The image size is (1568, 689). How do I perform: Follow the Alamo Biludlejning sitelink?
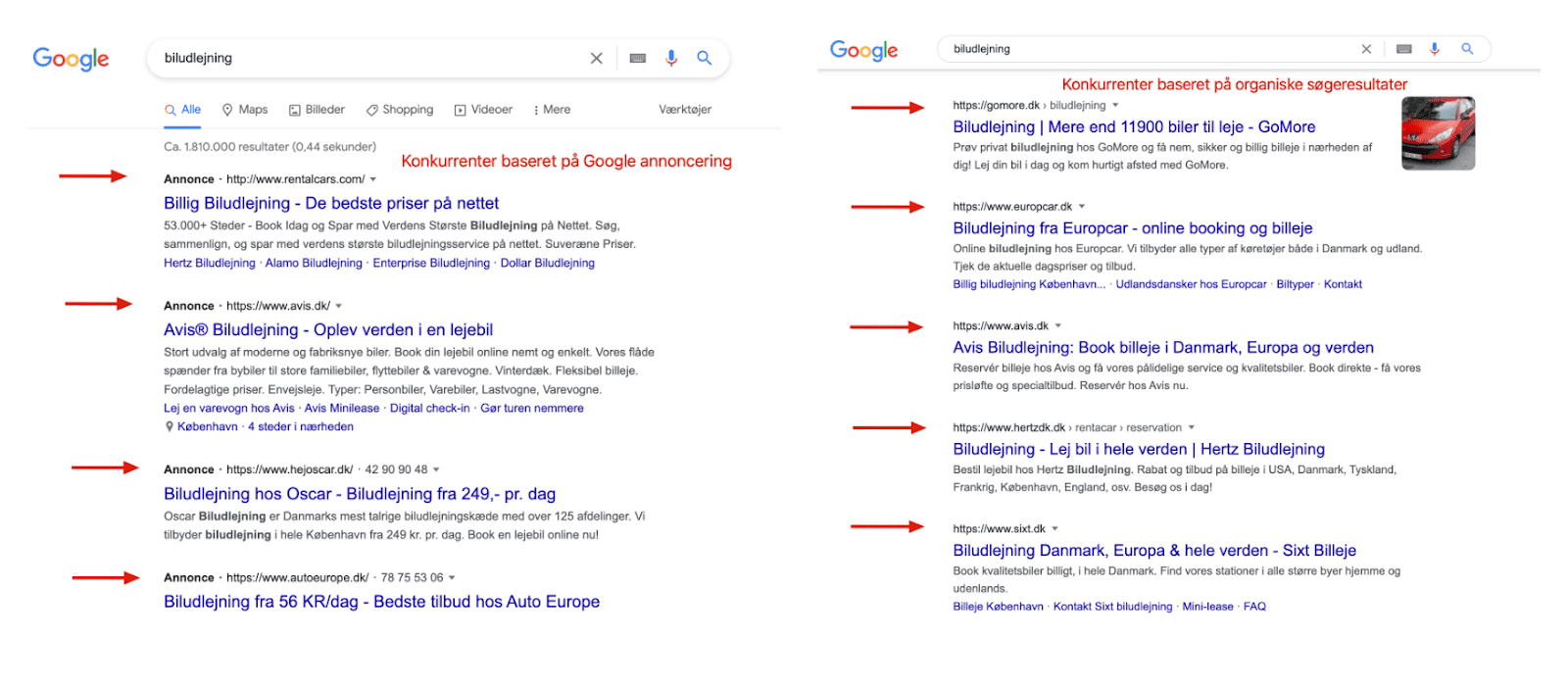[314, 264]
